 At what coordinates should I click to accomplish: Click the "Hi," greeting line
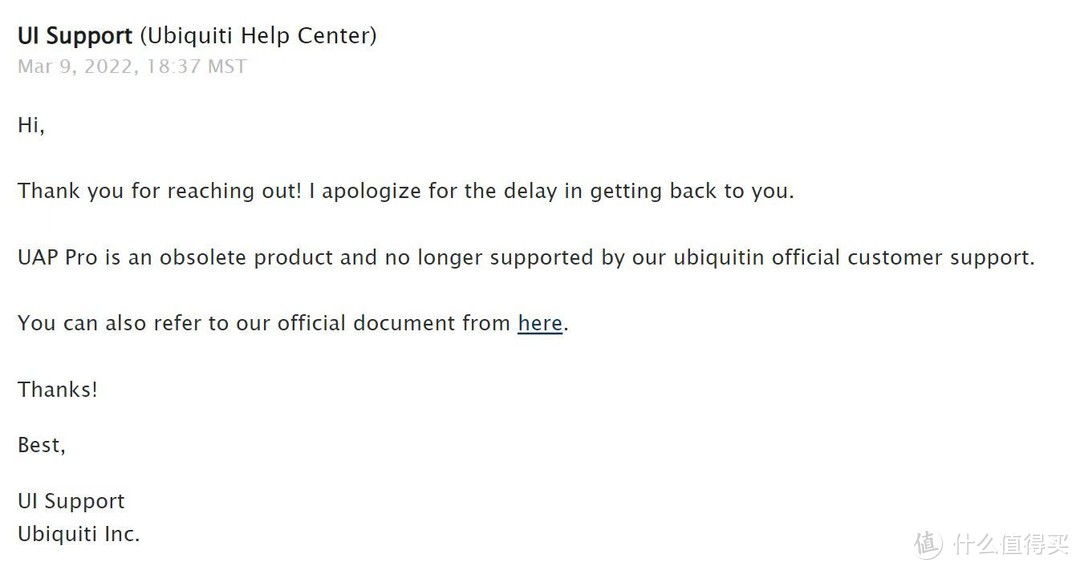31,126
